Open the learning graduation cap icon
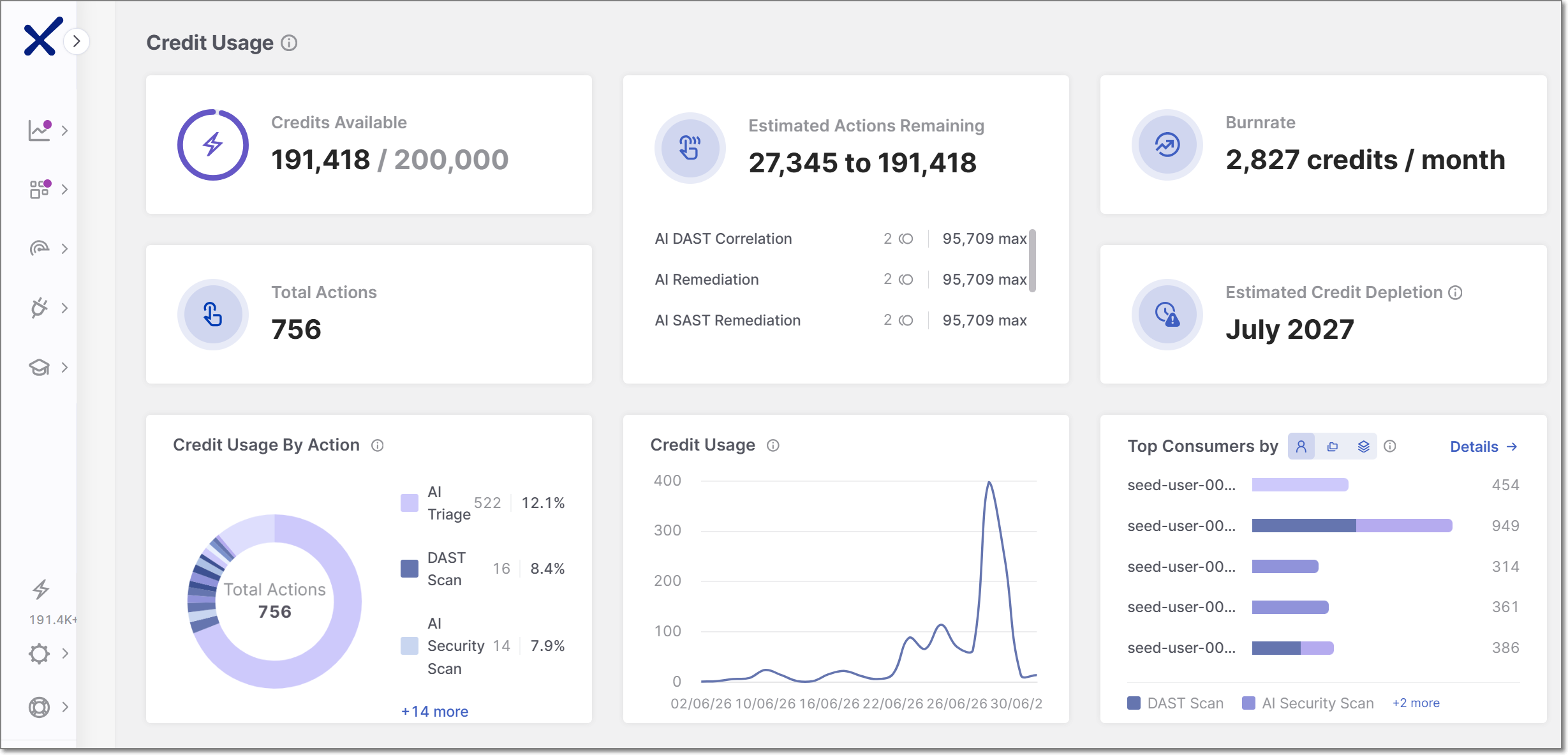The image size is (1568, 755). point(40,367)
